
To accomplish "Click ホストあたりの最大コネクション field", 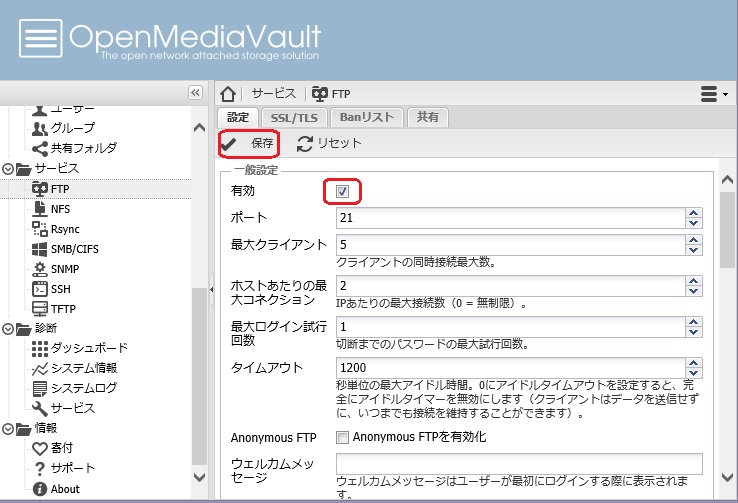I will [x=511, y=286].
